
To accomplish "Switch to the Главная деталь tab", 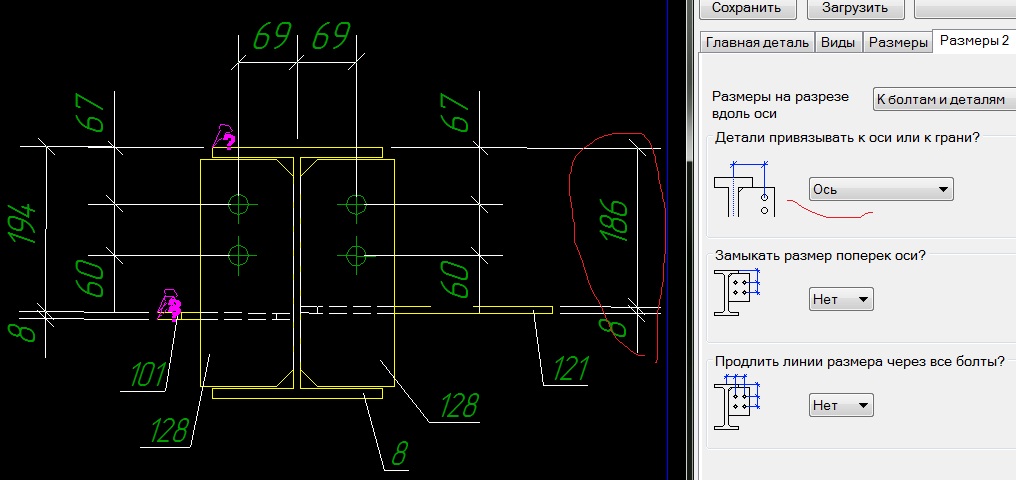I will (757, 42).
